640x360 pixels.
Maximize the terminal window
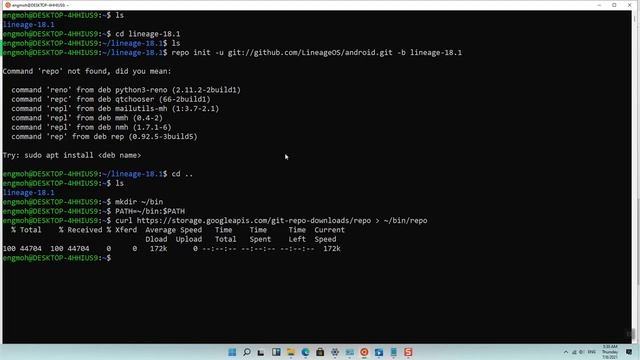614,5
